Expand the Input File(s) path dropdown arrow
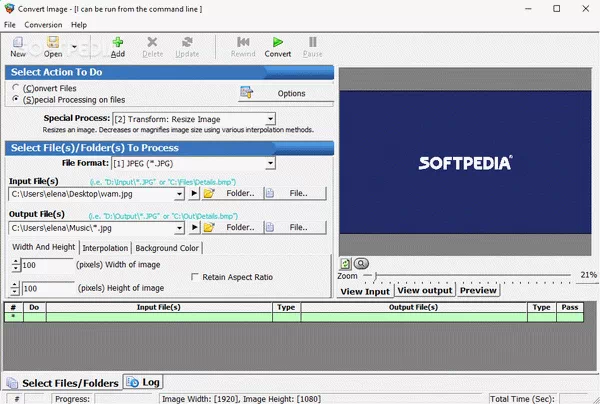 (x=179, y=194)
